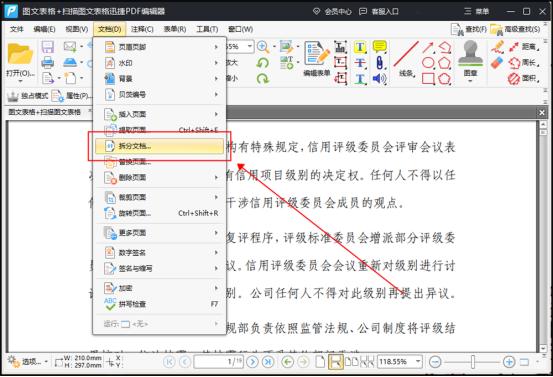Click the 周长 perimeter measure tool
The height and width of the screenshot is (377, 553).
(x=524, y=63)
